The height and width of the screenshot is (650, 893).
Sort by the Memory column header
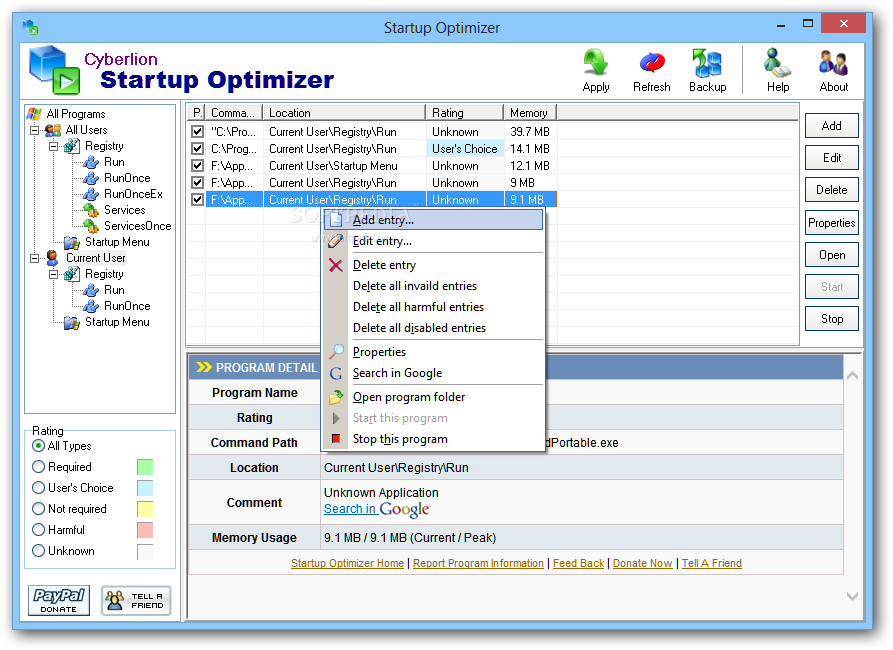coord(530,113)
